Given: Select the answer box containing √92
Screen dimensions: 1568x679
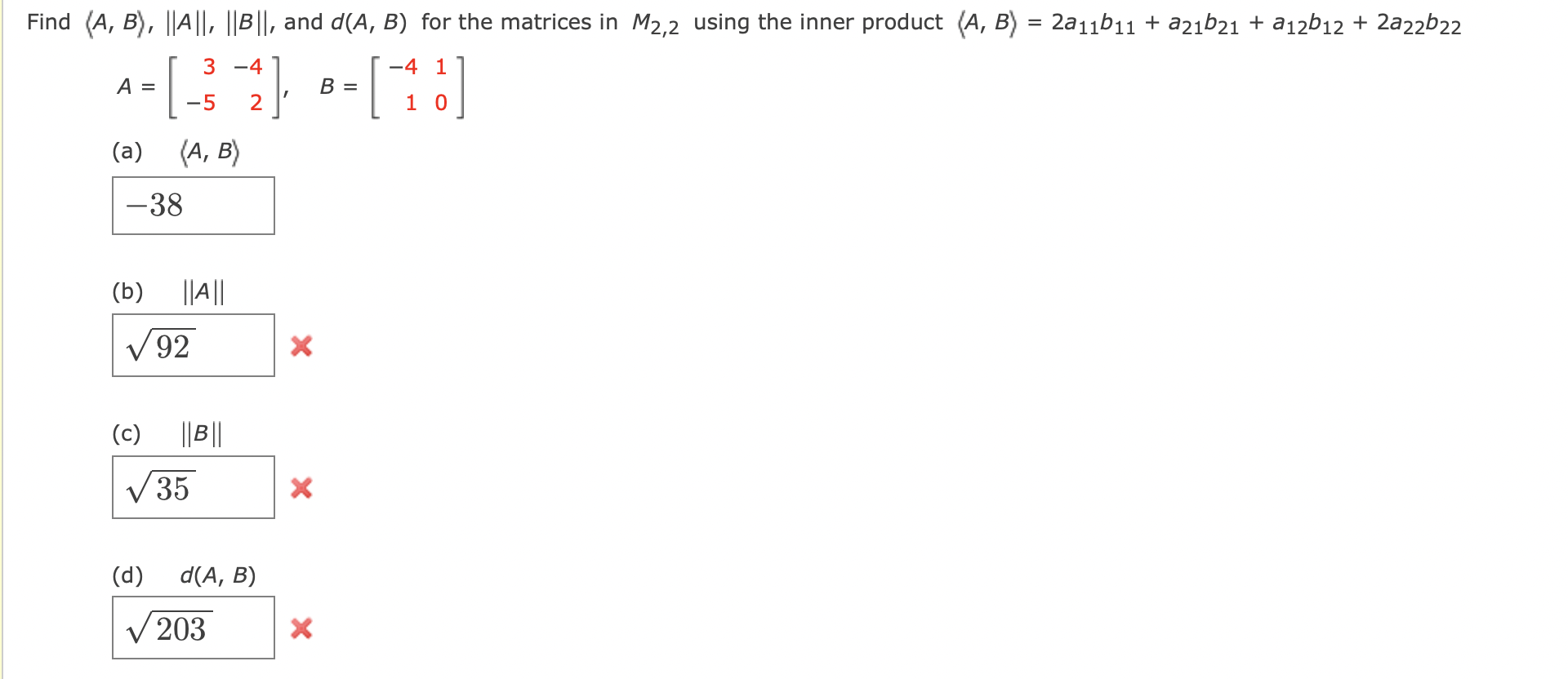Looking at the screenshot, I should [192, 346].
